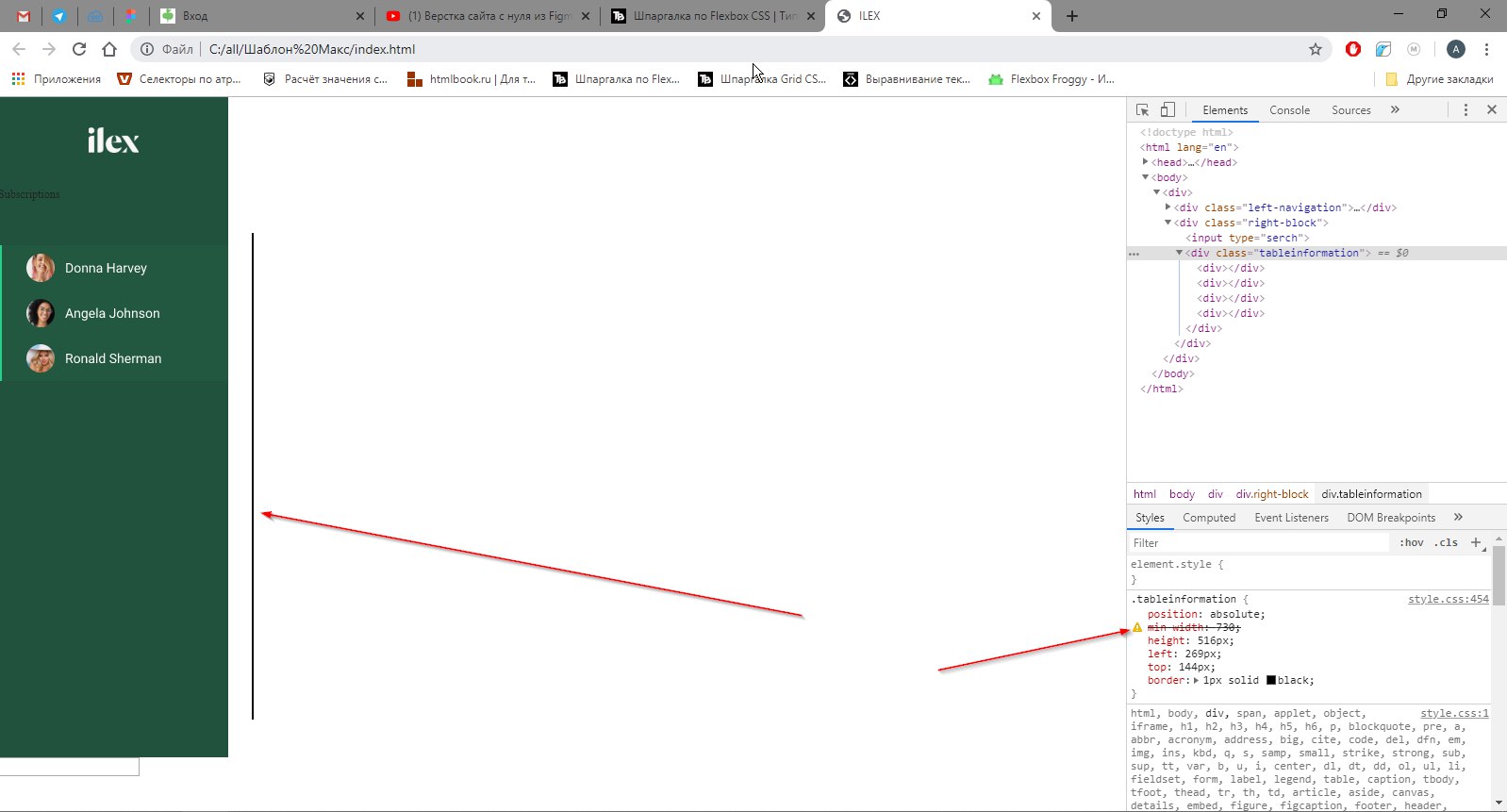The height and width of the screenshot is (812, 1507).
Task: Switch to the Console panel
Action: coord(1289,110)
